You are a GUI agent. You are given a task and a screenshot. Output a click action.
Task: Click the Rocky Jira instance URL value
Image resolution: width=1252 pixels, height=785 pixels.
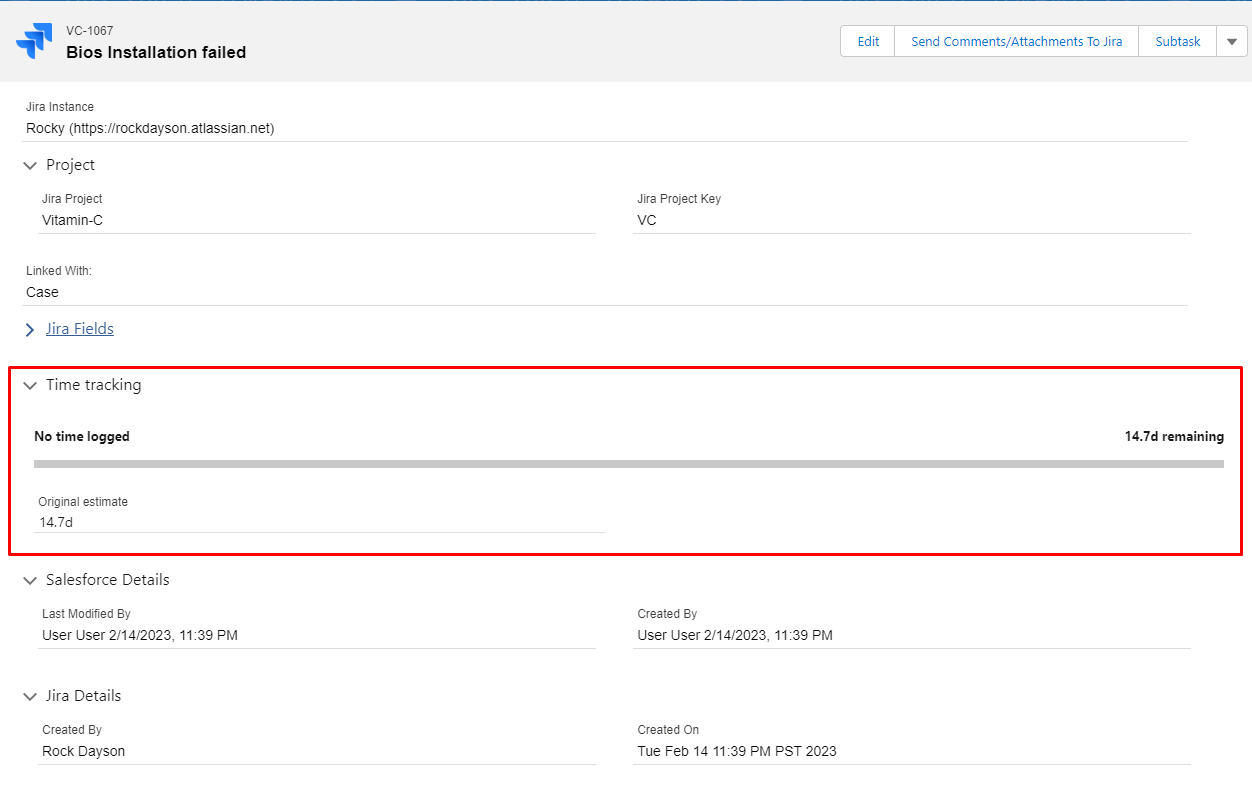(150, 128)
